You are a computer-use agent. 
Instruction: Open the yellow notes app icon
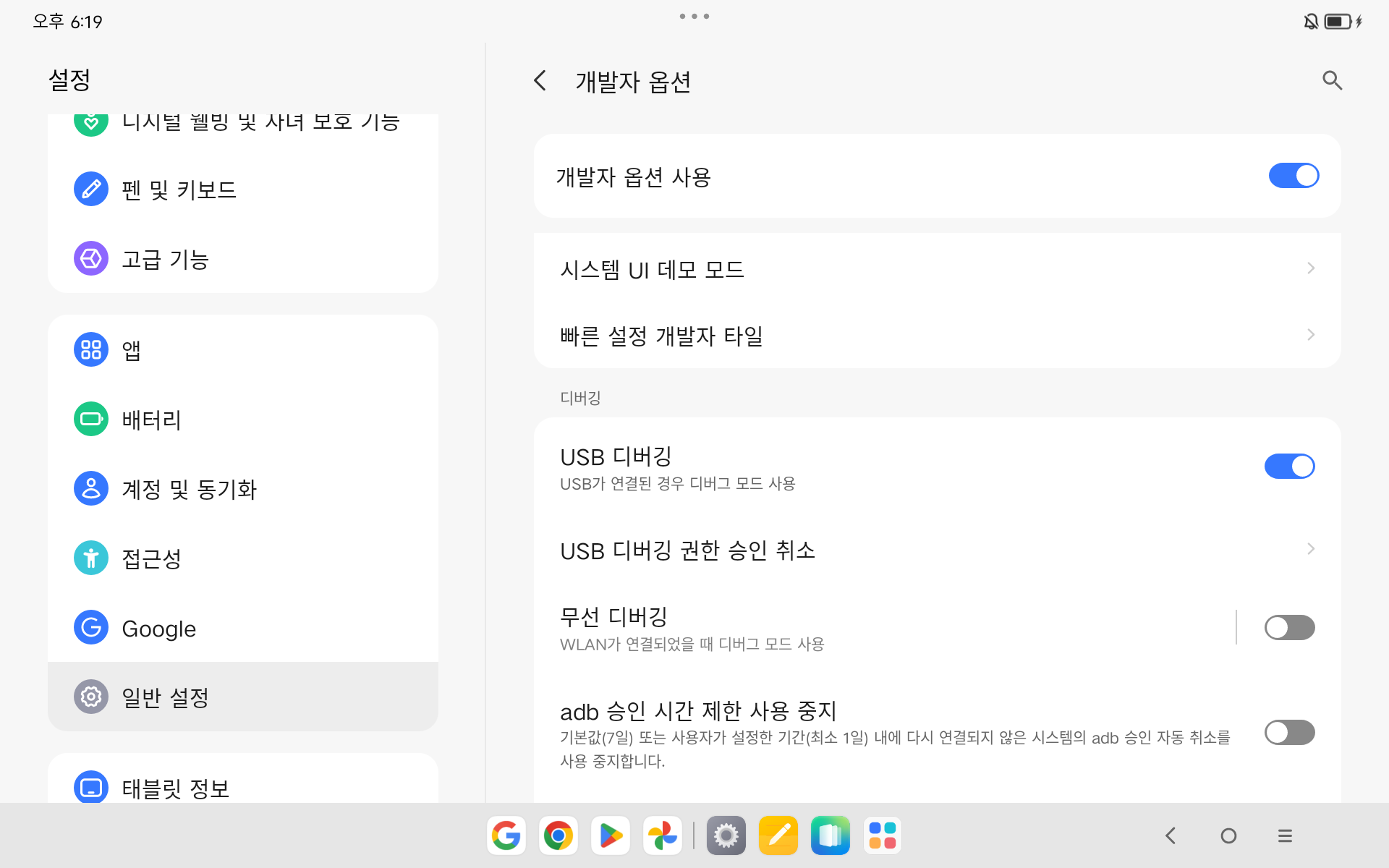(778, 836)
